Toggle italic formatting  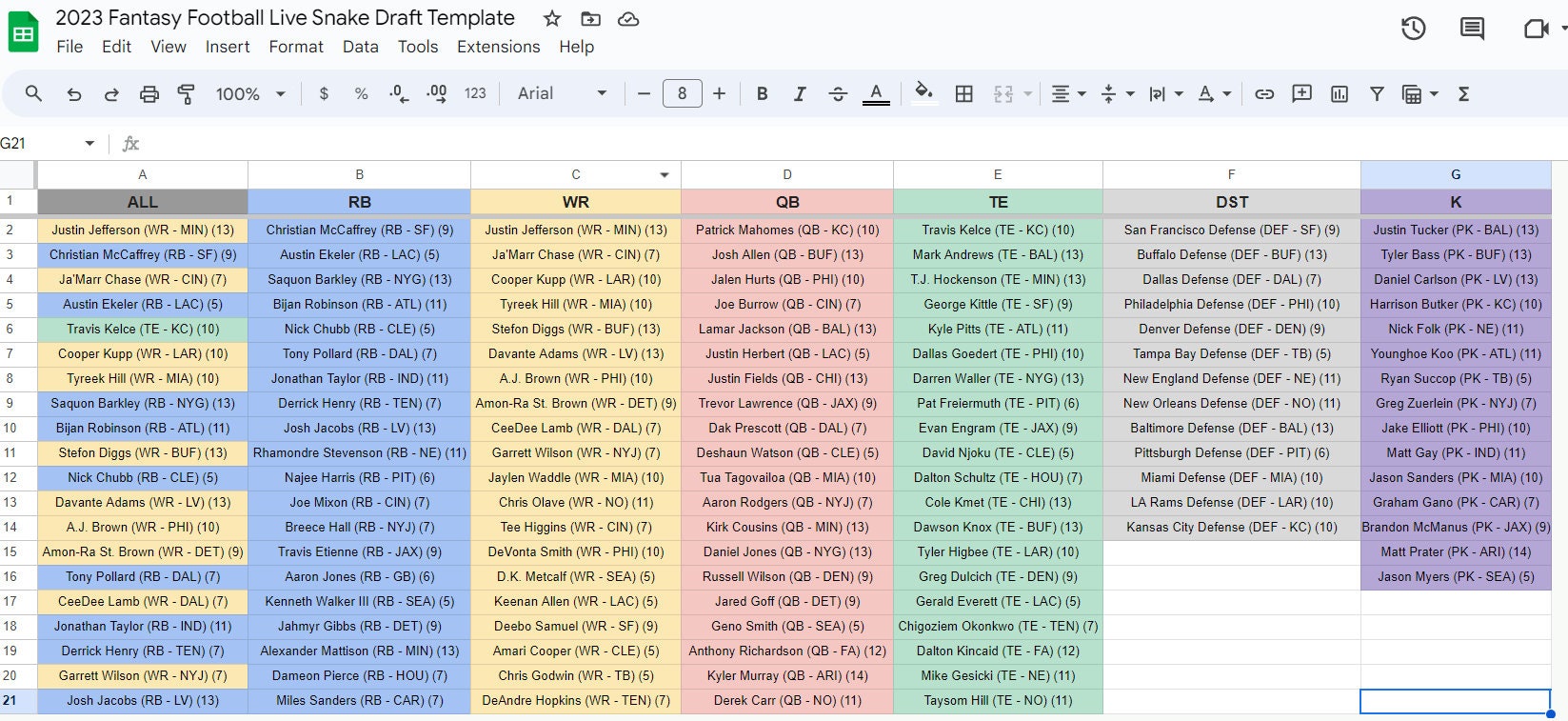[x=800, y=93]
